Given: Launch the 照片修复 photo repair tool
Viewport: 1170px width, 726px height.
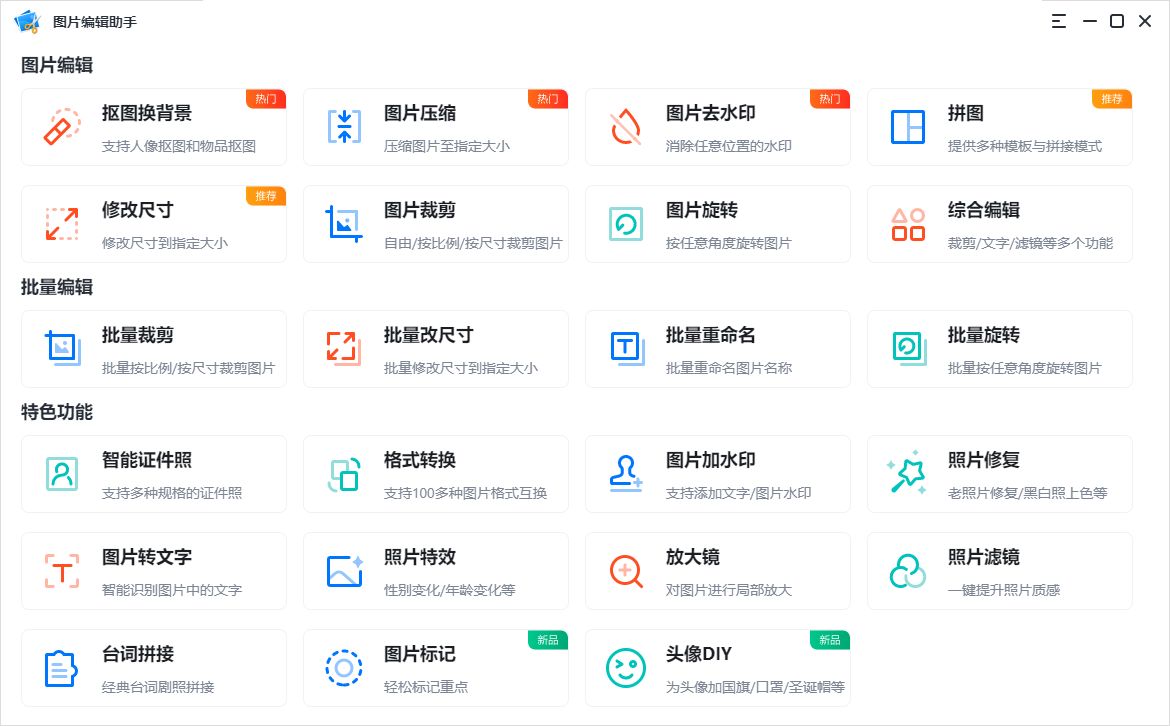Looking at the screenshot, I should [1000, 472].
